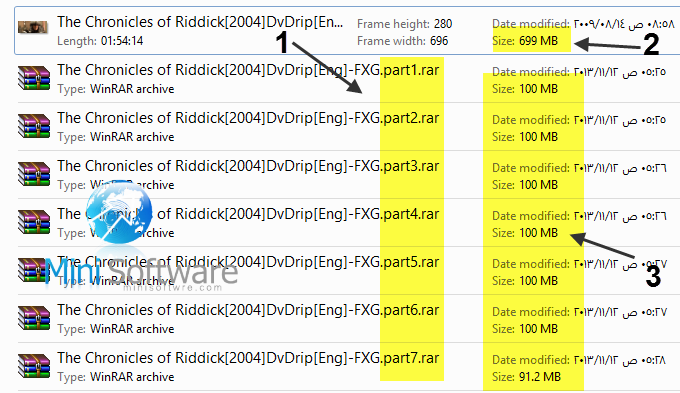Click the file name ending in FXG.part5.rar
This screenshot has width=680, height=393.
coord(248,262)
